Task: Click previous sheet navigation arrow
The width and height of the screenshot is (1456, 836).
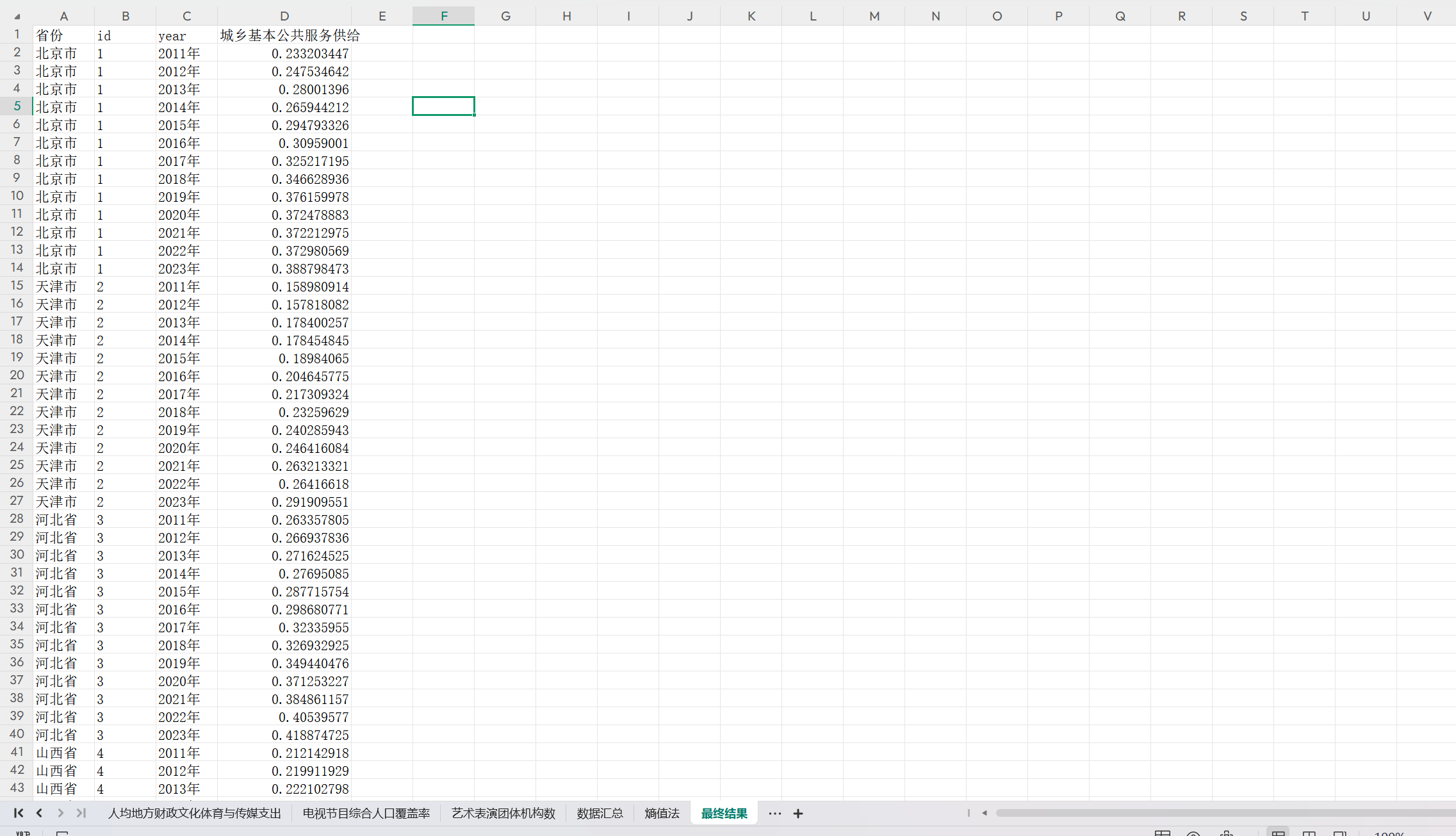Action: (39, 813)
